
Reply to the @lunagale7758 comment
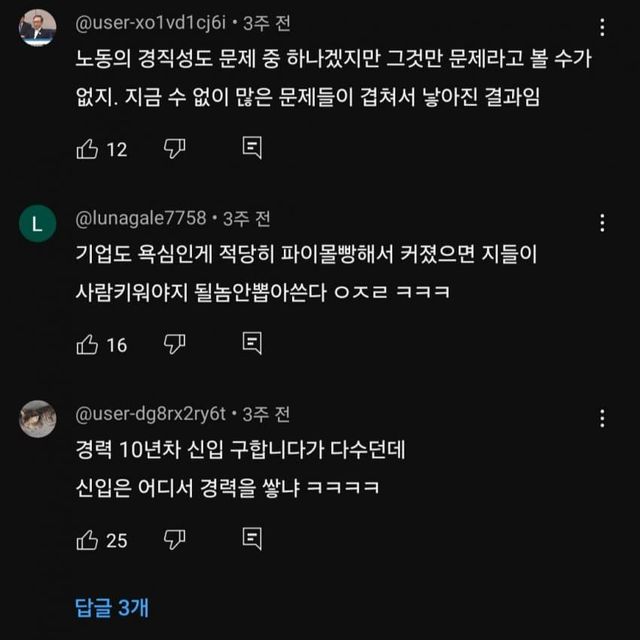click(x=252, y=344)
